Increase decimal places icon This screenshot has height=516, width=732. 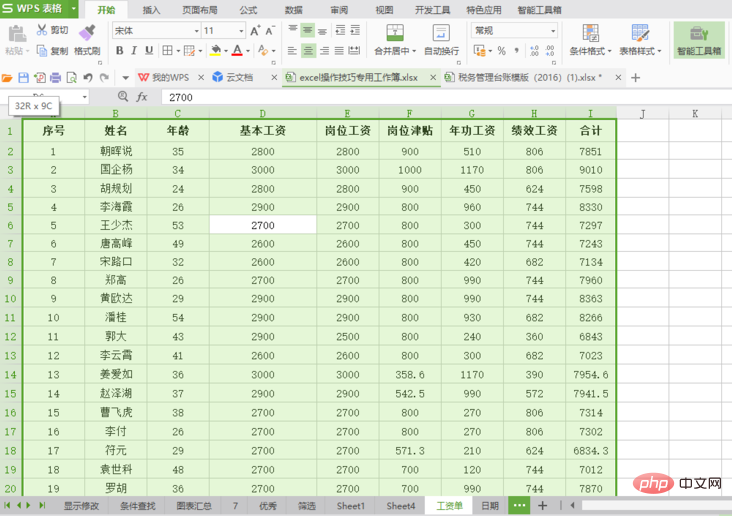pos(535,50)
